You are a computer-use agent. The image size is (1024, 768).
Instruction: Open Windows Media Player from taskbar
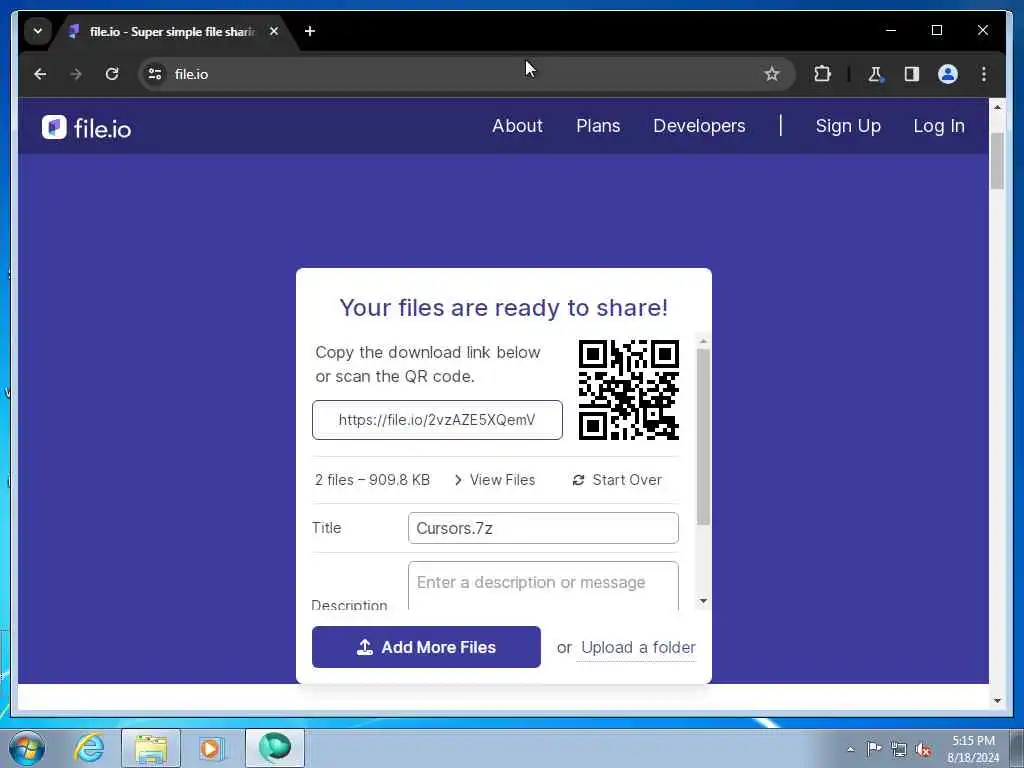(x=211, y=748)
